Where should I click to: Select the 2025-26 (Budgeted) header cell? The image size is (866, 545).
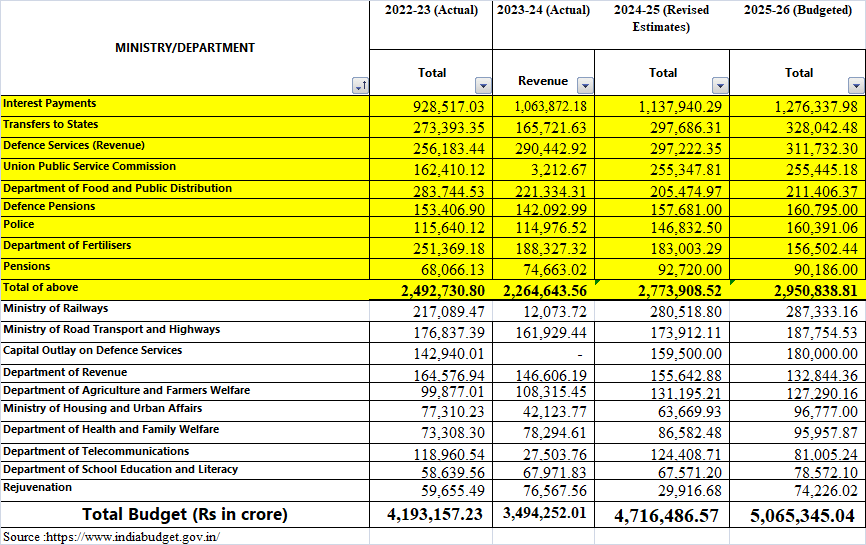pyautogui.click(x=798, y=10)
